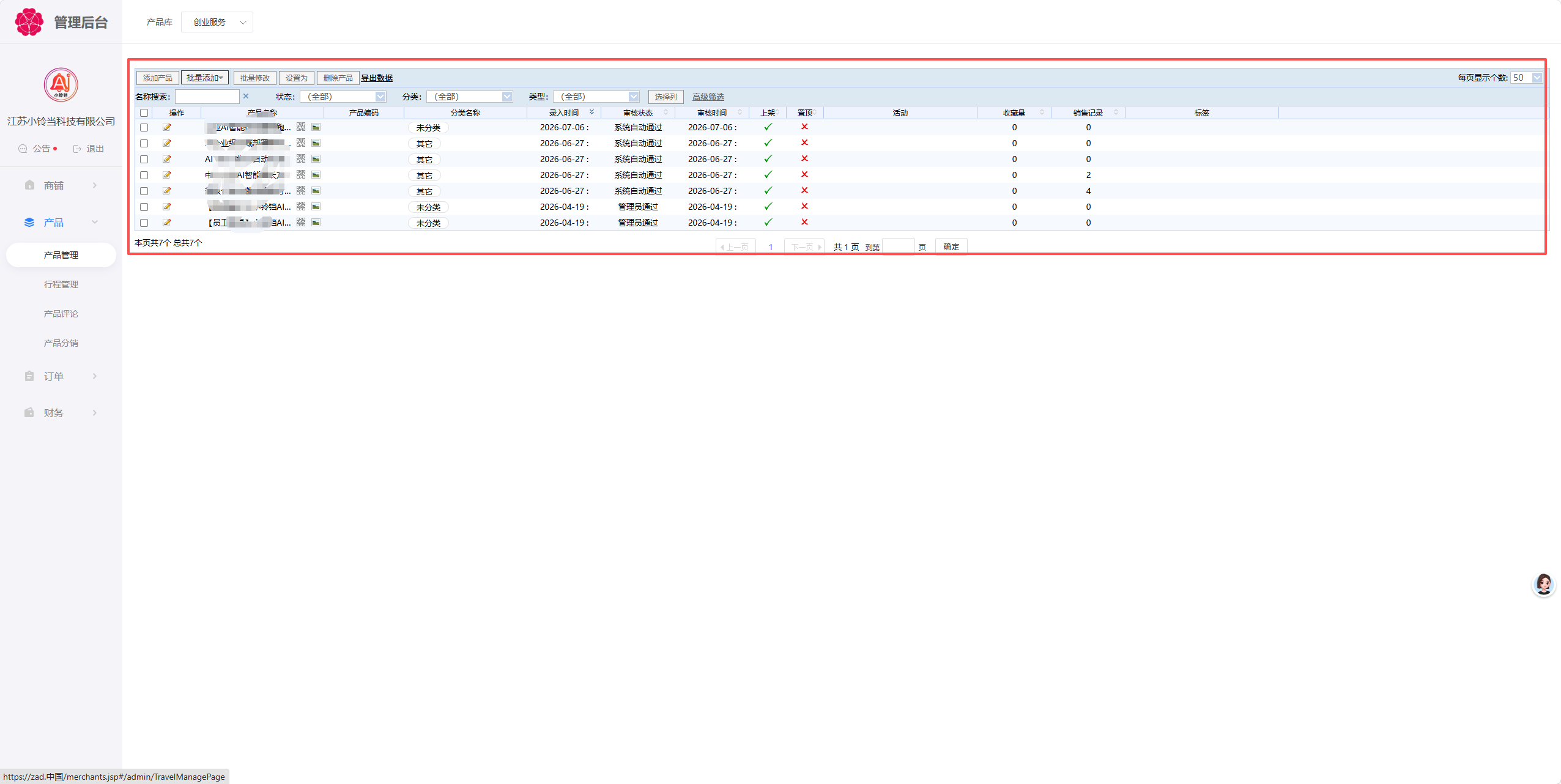Click the red flower 管理后台 logo
The height and width of the screenshot is (784, 1561).
[29, 22]
